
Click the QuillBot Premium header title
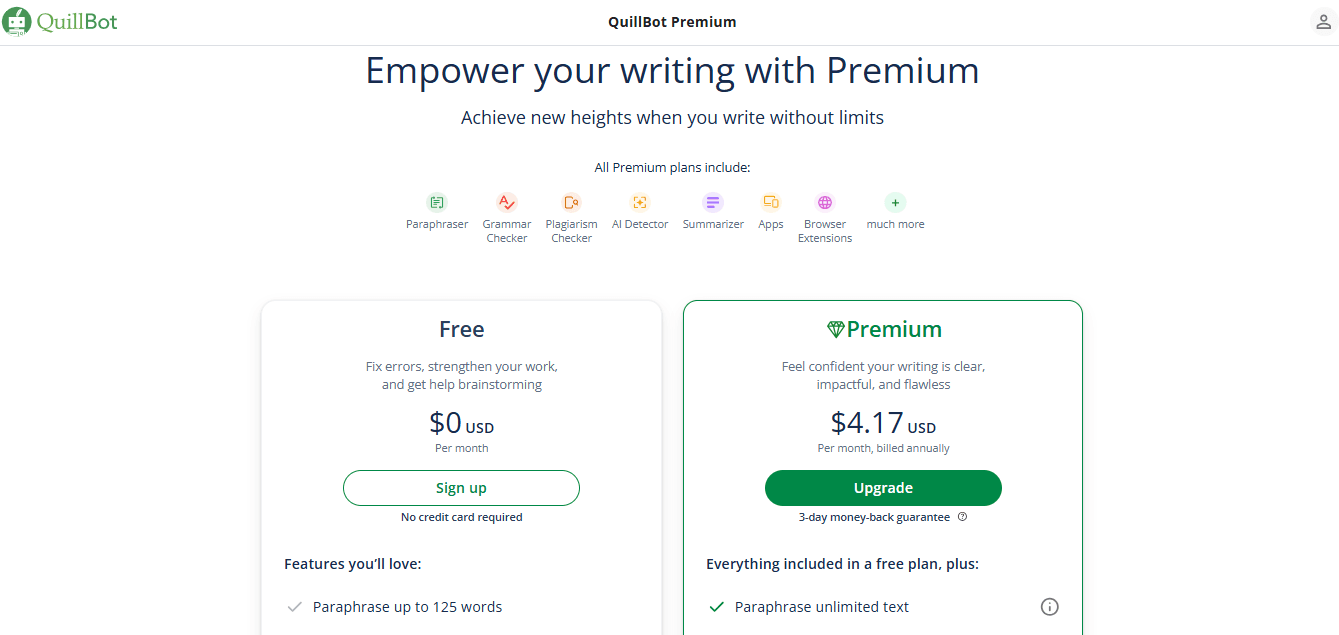(671, 21)
